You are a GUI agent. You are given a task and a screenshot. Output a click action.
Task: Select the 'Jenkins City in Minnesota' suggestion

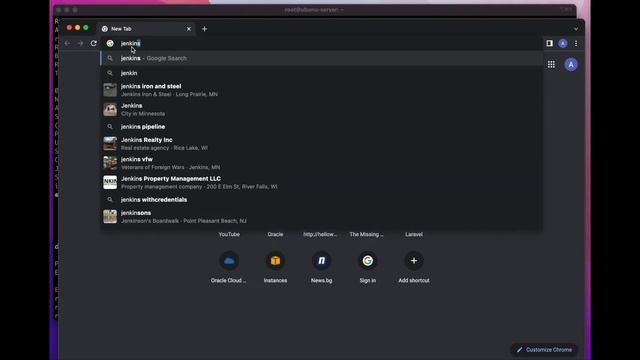pyautogui.click(x=322, y=109)
